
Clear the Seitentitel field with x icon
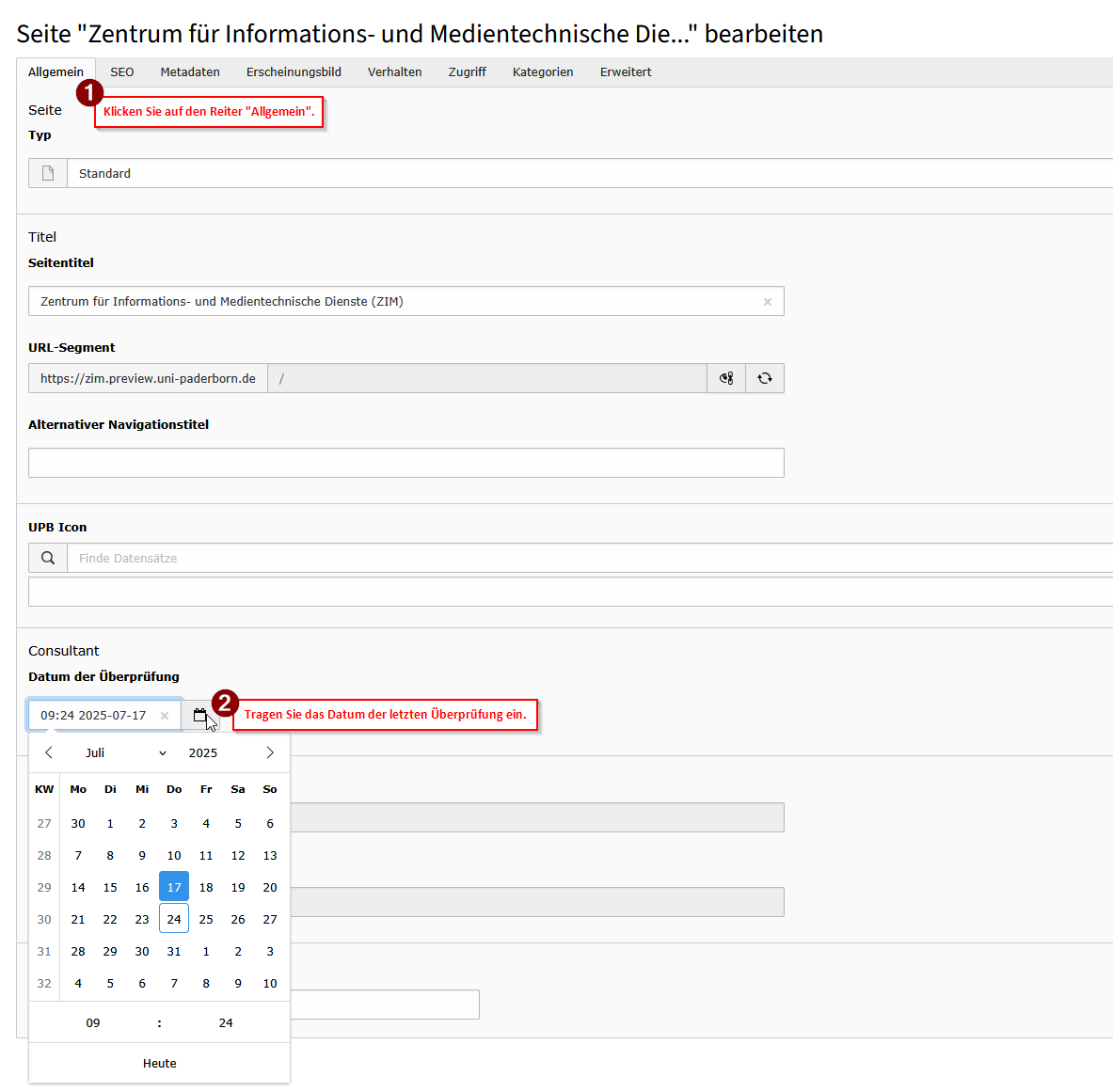(767, 302)
